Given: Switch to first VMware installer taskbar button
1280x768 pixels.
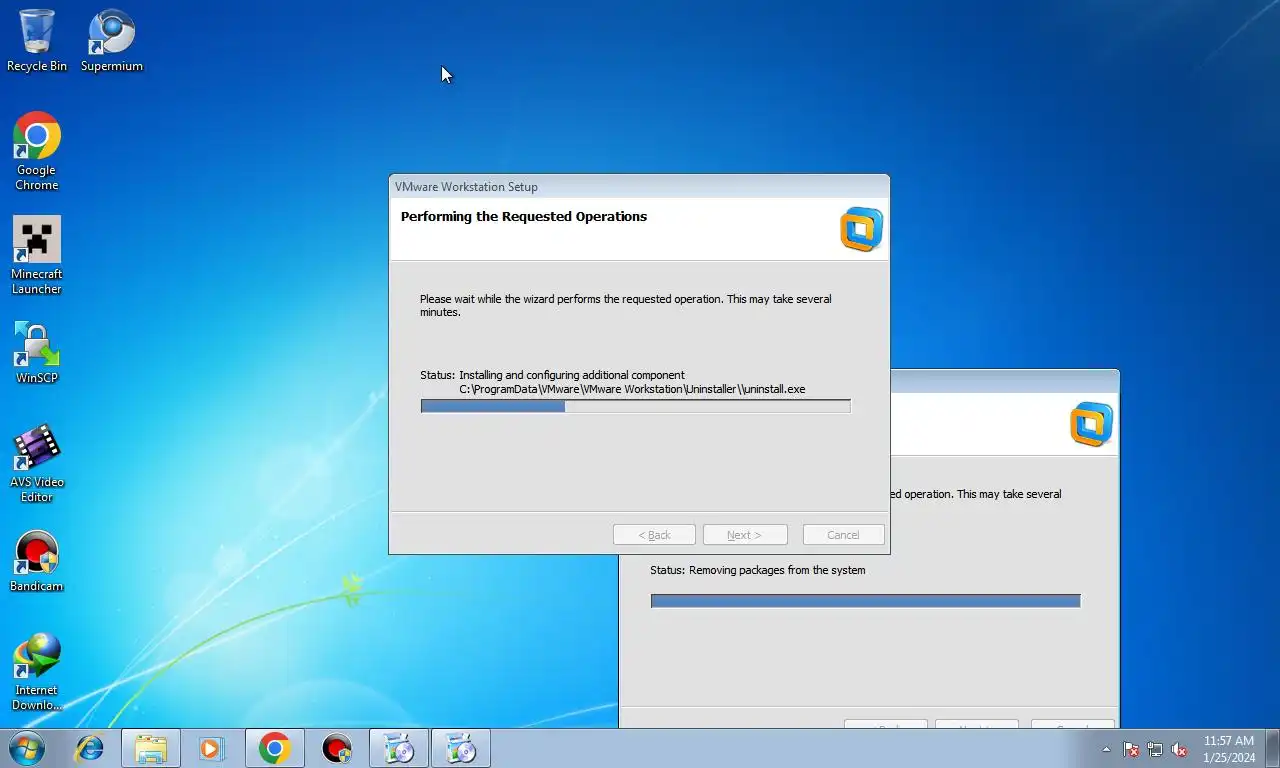Looking at the screenshot, I should pyautogui.click(x=399, y=748).
